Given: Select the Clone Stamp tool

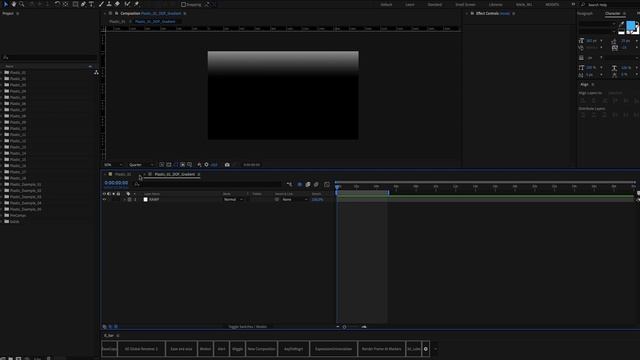Looking at the screenshot, I should click(x=109, y=4).
